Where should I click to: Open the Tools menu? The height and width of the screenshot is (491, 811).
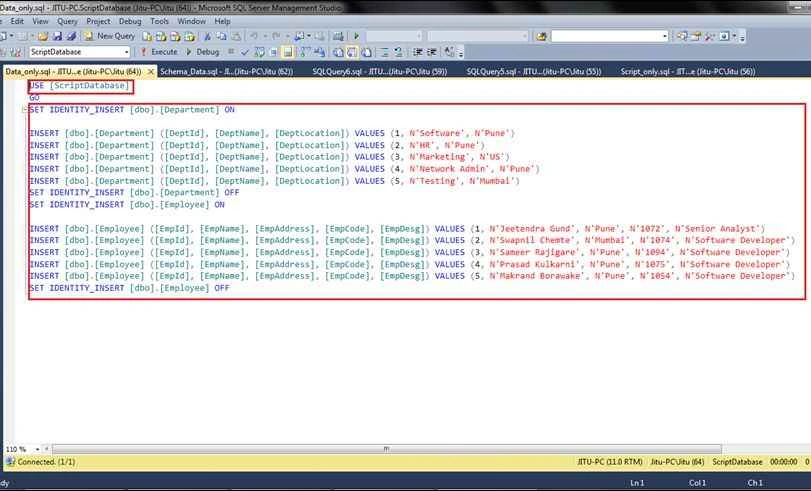click(x=159, y=21)
